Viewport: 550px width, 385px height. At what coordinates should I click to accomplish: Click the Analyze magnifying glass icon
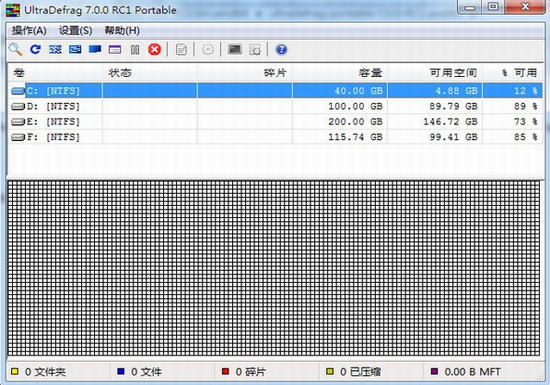point(15,49)
